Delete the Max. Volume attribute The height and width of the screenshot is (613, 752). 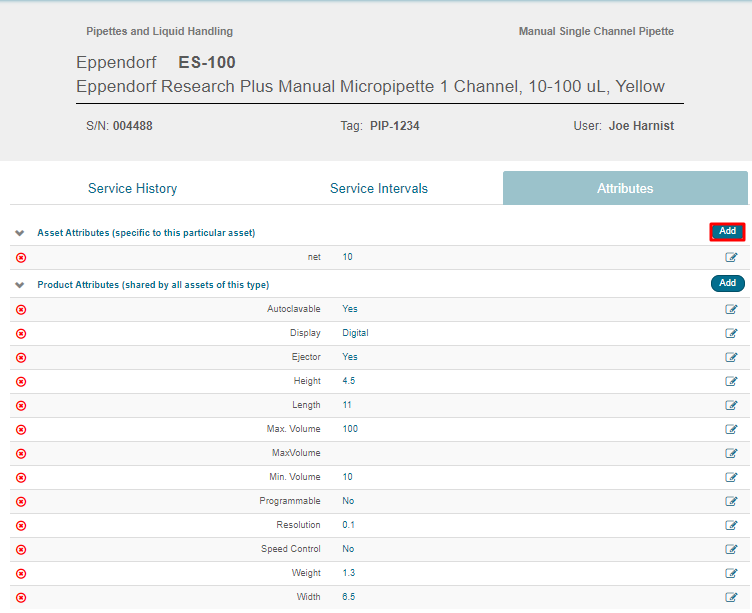coord(21,429)
